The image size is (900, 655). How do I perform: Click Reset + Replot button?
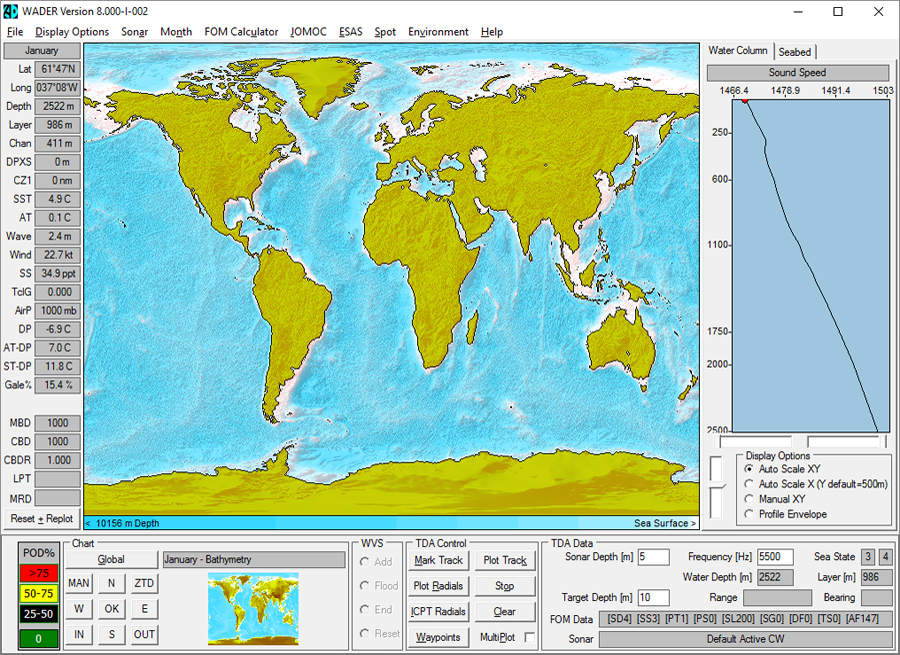[41, 518]
